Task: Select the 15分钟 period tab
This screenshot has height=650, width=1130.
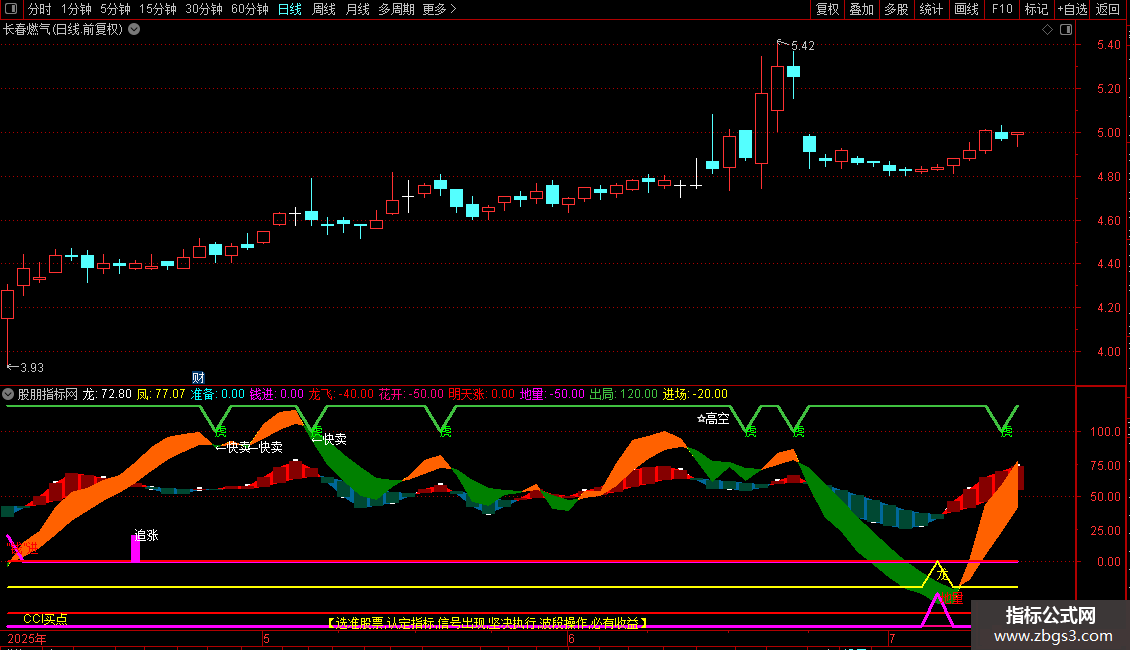Action: [158, 9]
